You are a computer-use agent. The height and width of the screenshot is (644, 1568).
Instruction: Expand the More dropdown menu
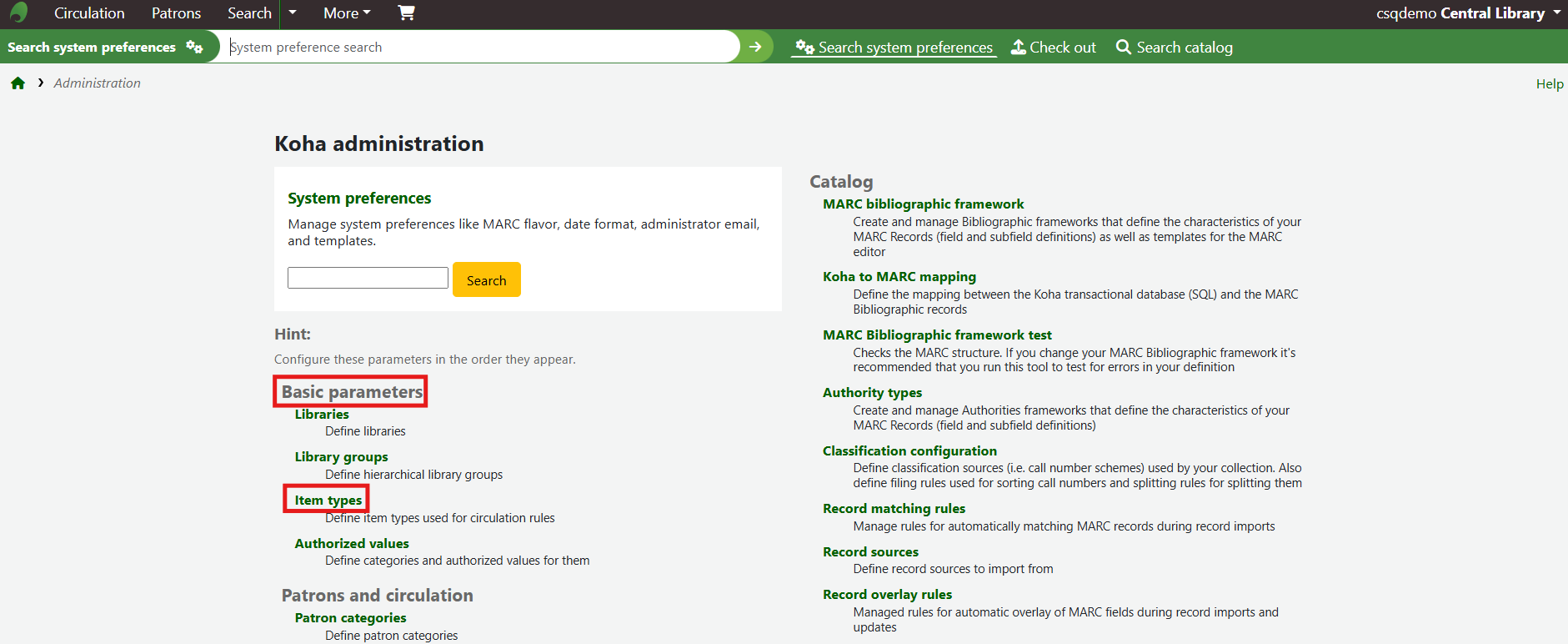pyautogui.click(x=347, y=13)
